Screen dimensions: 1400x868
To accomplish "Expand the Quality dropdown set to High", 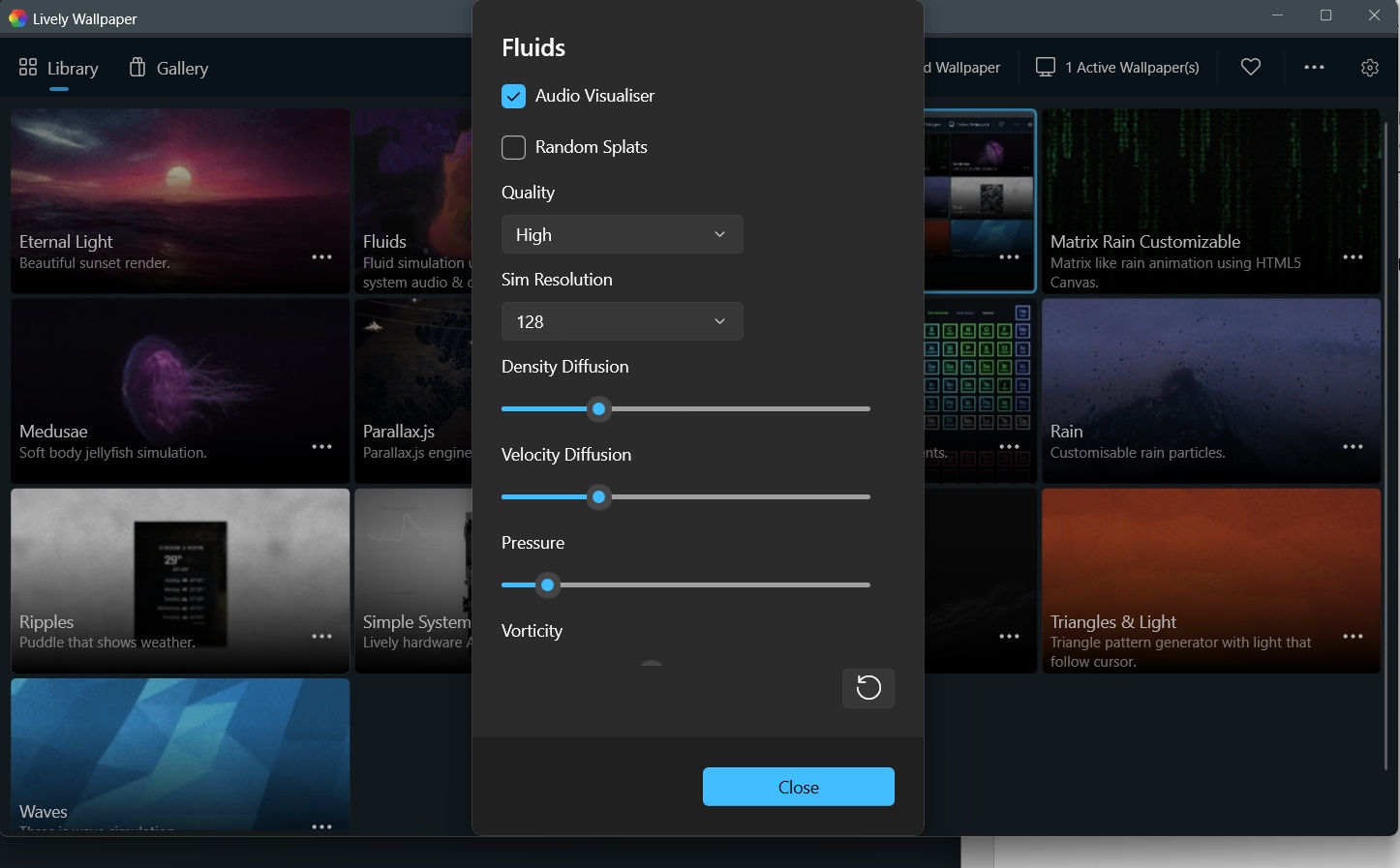I will pyautogui.click(x=622, y=234).
